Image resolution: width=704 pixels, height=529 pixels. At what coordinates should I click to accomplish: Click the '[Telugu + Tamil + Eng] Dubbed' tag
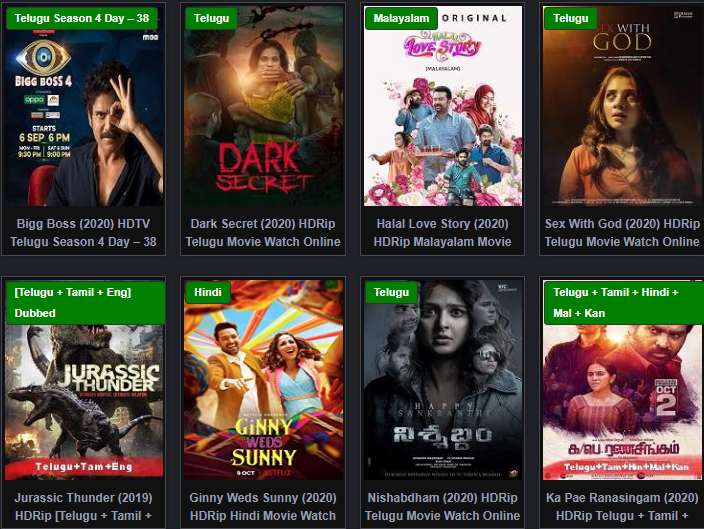[86, 303]
